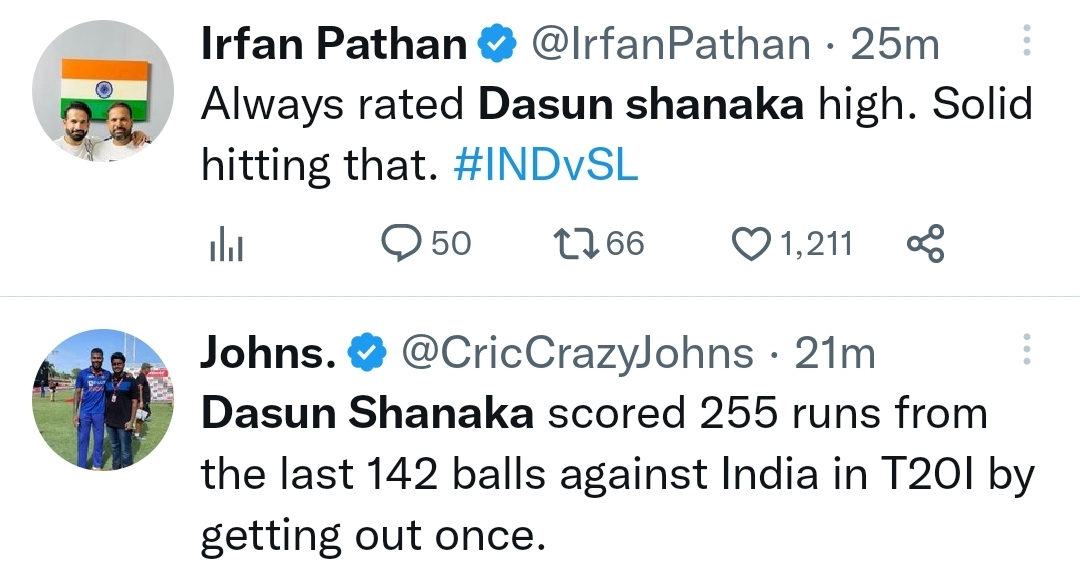1080x576 pixels.
Task: Open more options menu on Johns.'s tweet
Action: 1026,350
